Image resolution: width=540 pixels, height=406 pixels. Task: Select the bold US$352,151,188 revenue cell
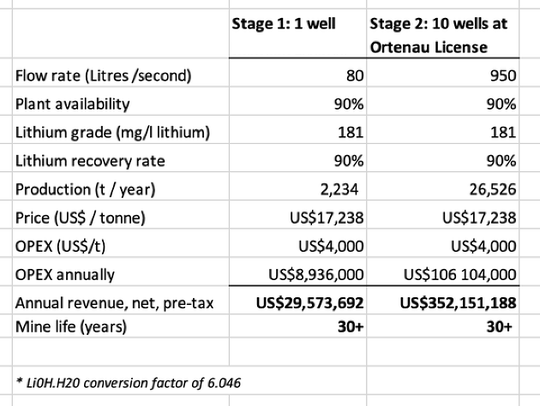point(443,303)
